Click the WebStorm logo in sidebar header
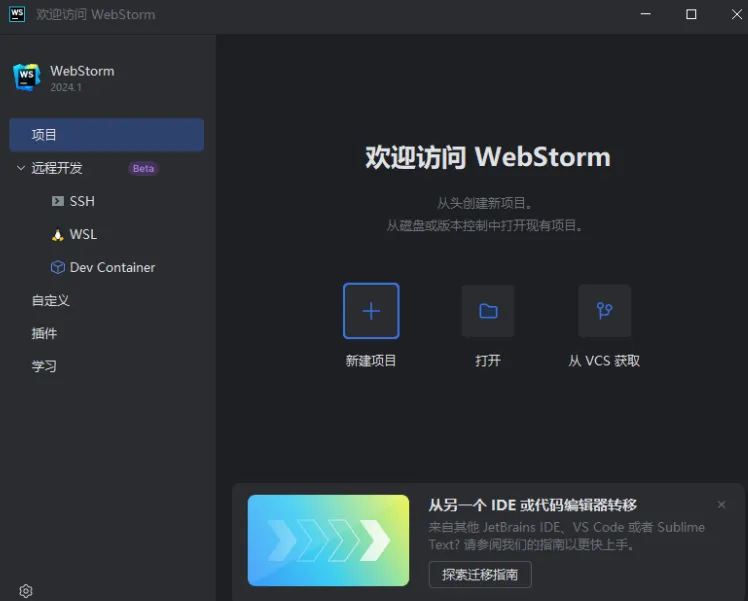The height and width of the screenshot is (601, 748). (27, 77)
